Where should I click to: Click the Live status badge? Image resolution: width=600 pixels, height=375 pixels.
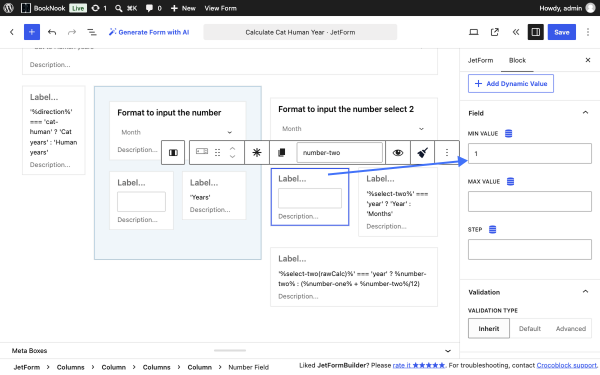(x=78, y=8)
